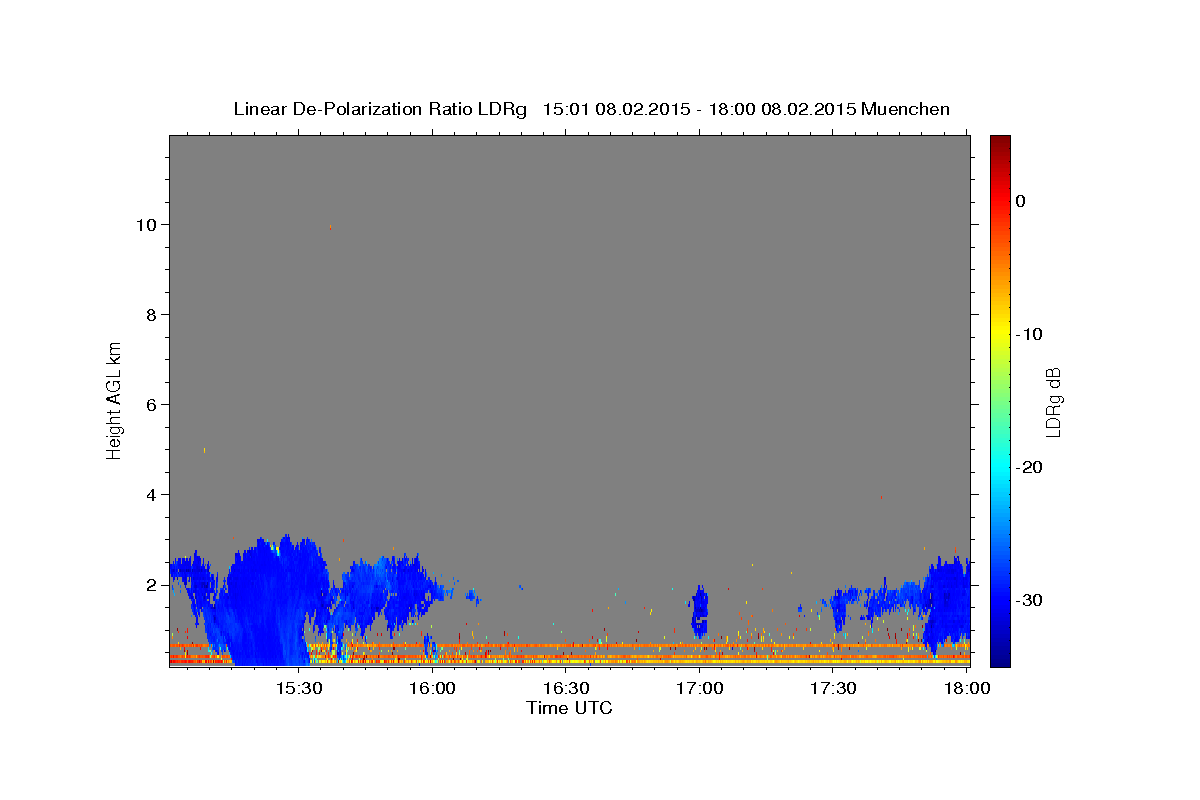The height and width of the screenshot is (800, 1200).
Task: Click the 'Height AGL km' axis label
Action: pos(115,400)
